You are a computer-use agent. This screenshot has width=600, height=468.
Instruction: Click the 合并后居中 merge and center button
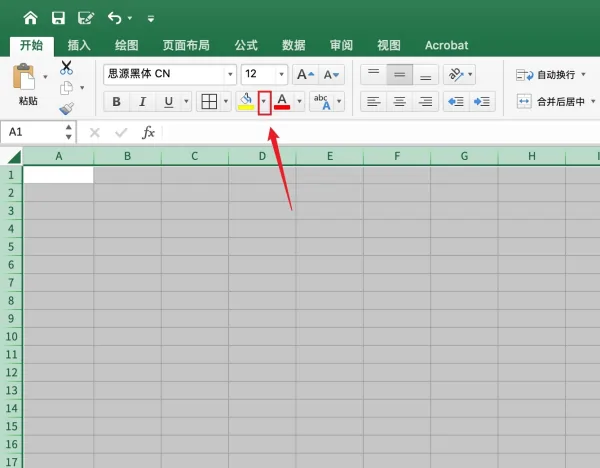551,101
